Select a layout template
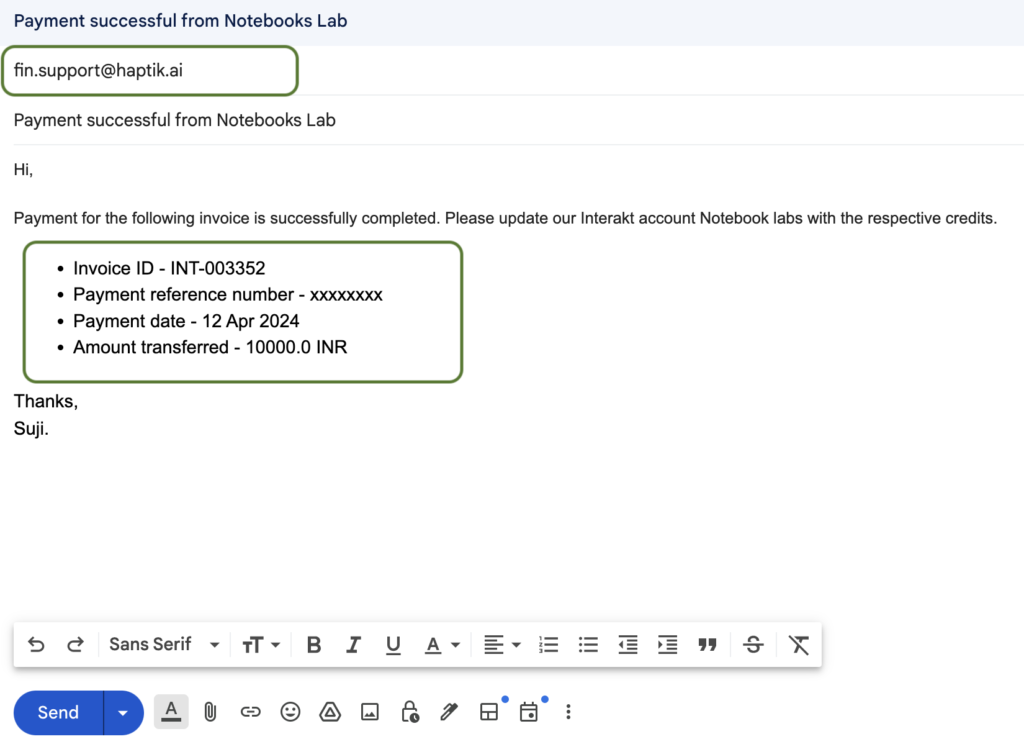 click(x=489, y=712)
